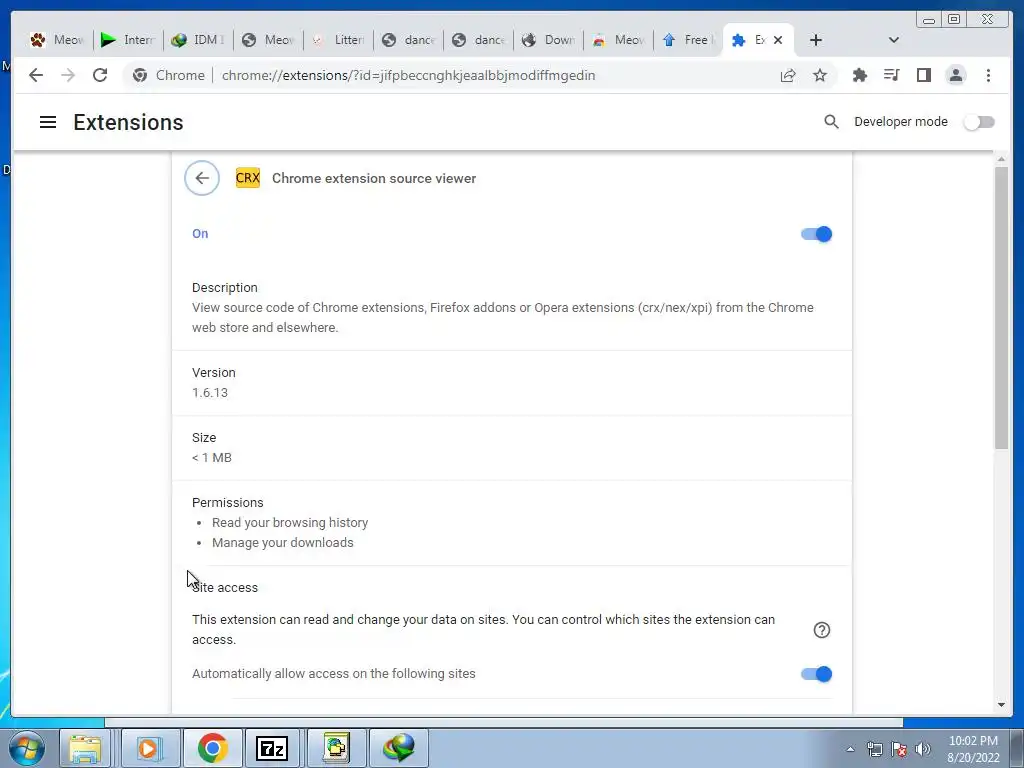Expand the tab search dropdown chevron

click(x=894, y=40)
